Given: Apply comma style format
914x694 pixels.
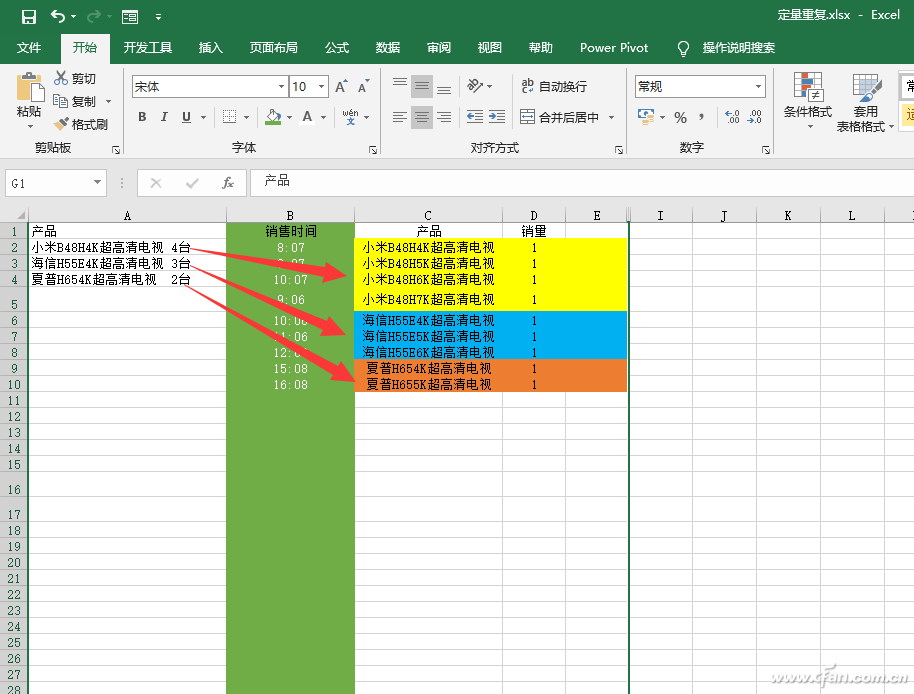Looking at the screenshot, I should pyautogui.click(x=701, y=117).
